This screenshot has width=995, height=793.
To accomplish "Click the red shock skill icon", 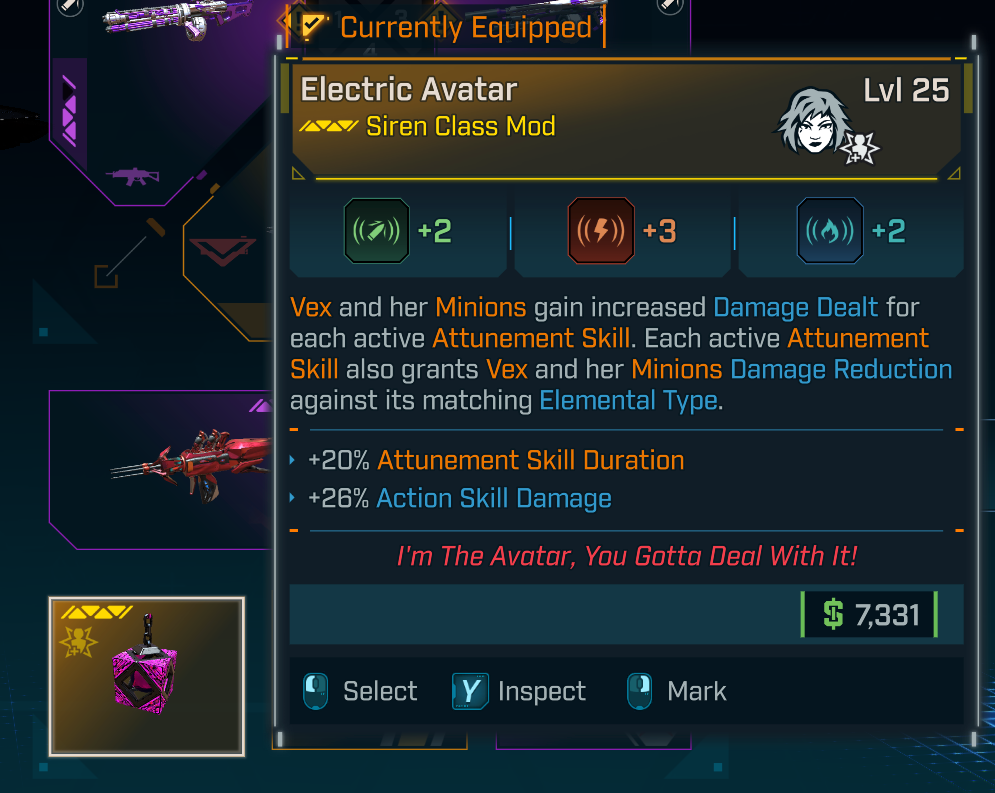I will (x=600, y=230).
